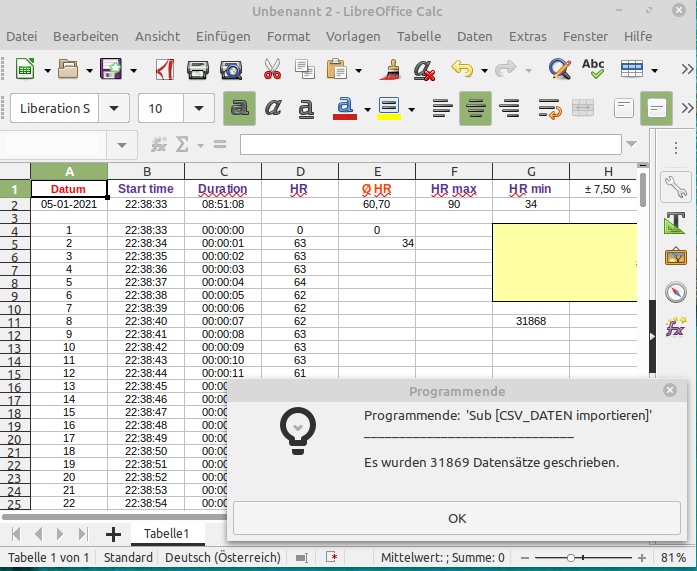Expand the formula bar
Screen dimensions: 697x571
point(631,144)
